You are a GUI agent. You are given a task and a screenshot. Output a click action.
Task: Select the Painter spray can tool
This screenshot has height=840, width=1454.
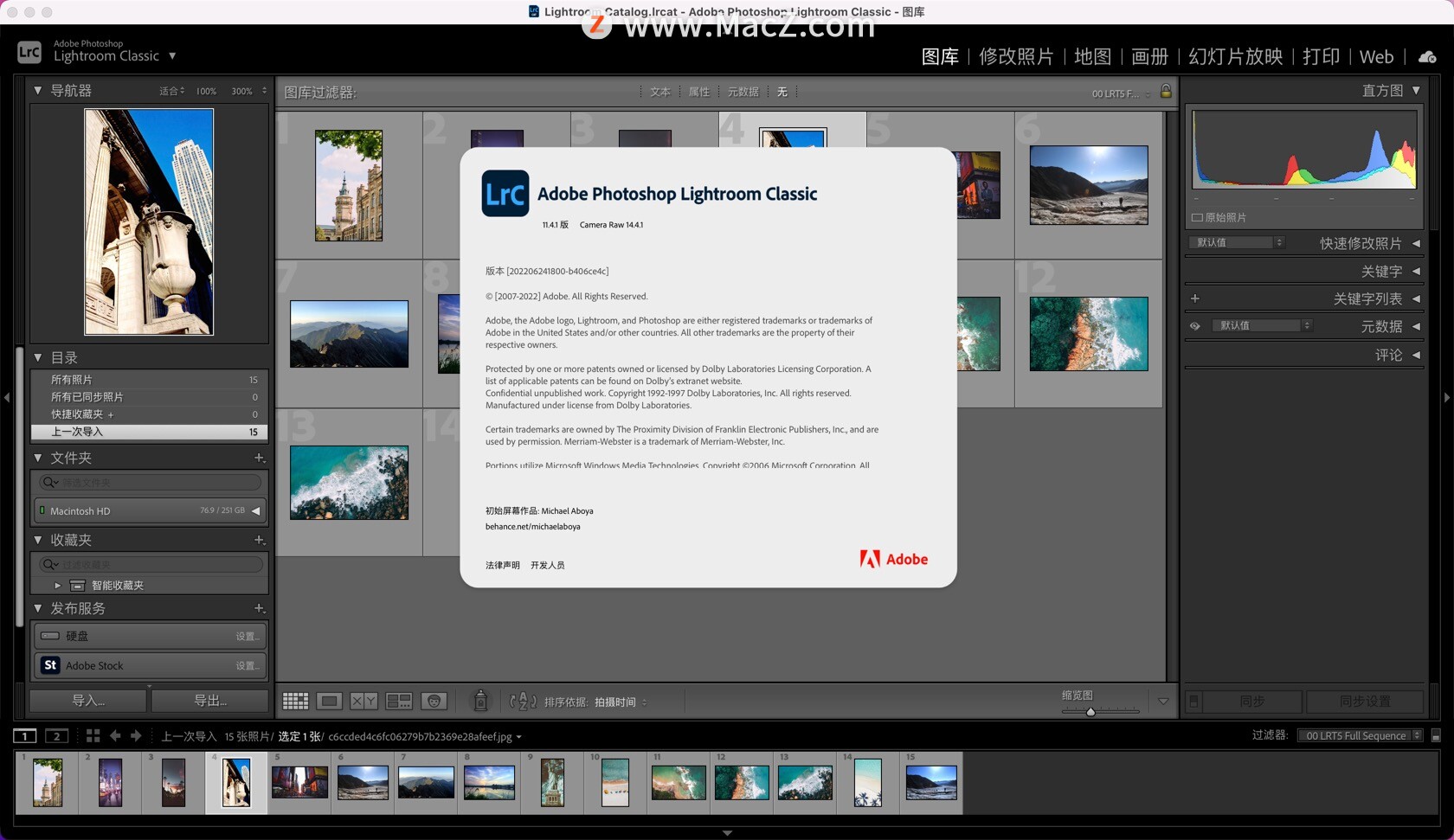pos(481,700)
